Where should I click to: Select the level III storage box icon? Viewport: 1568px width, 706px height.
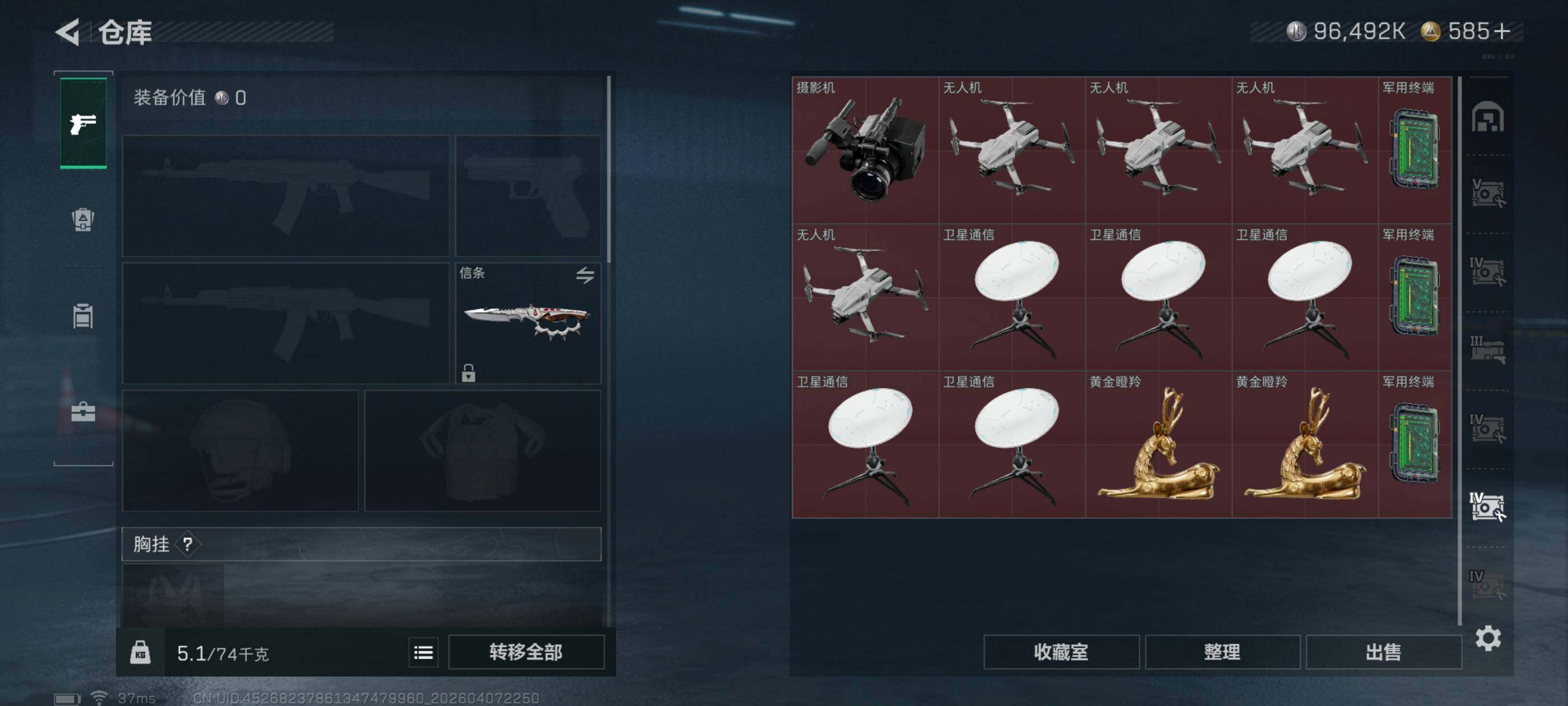(1488, 350)
